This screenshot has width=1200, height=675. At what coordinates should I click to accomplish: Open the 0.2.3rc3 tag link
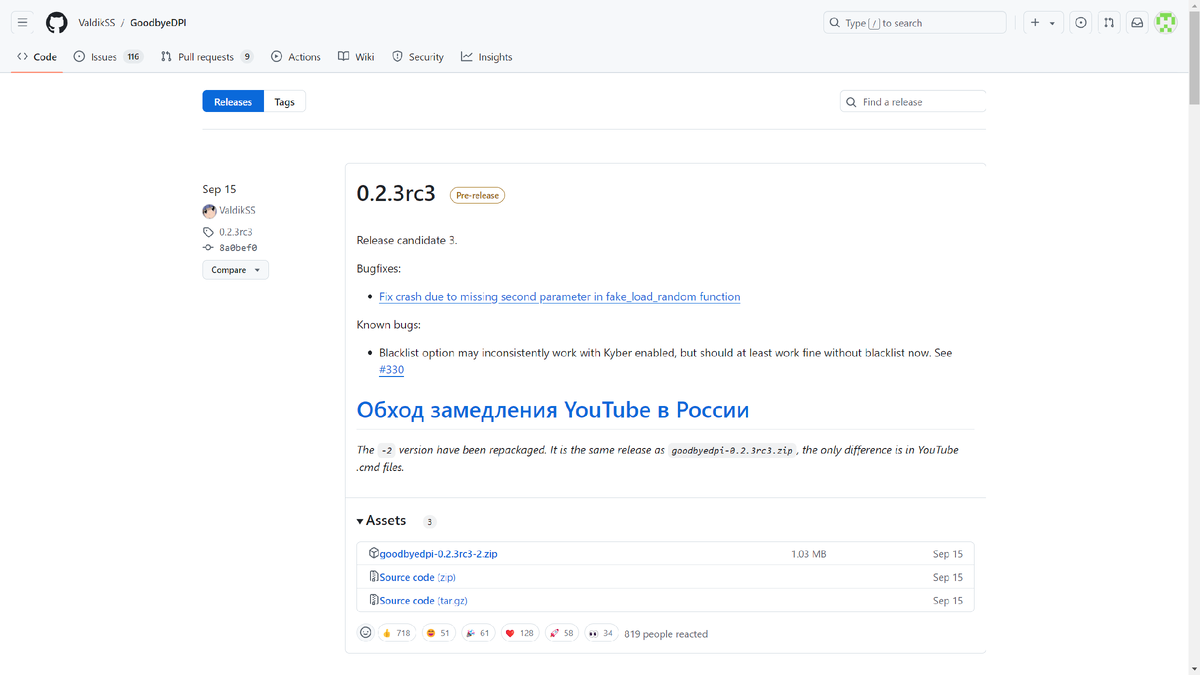point(235,232)
